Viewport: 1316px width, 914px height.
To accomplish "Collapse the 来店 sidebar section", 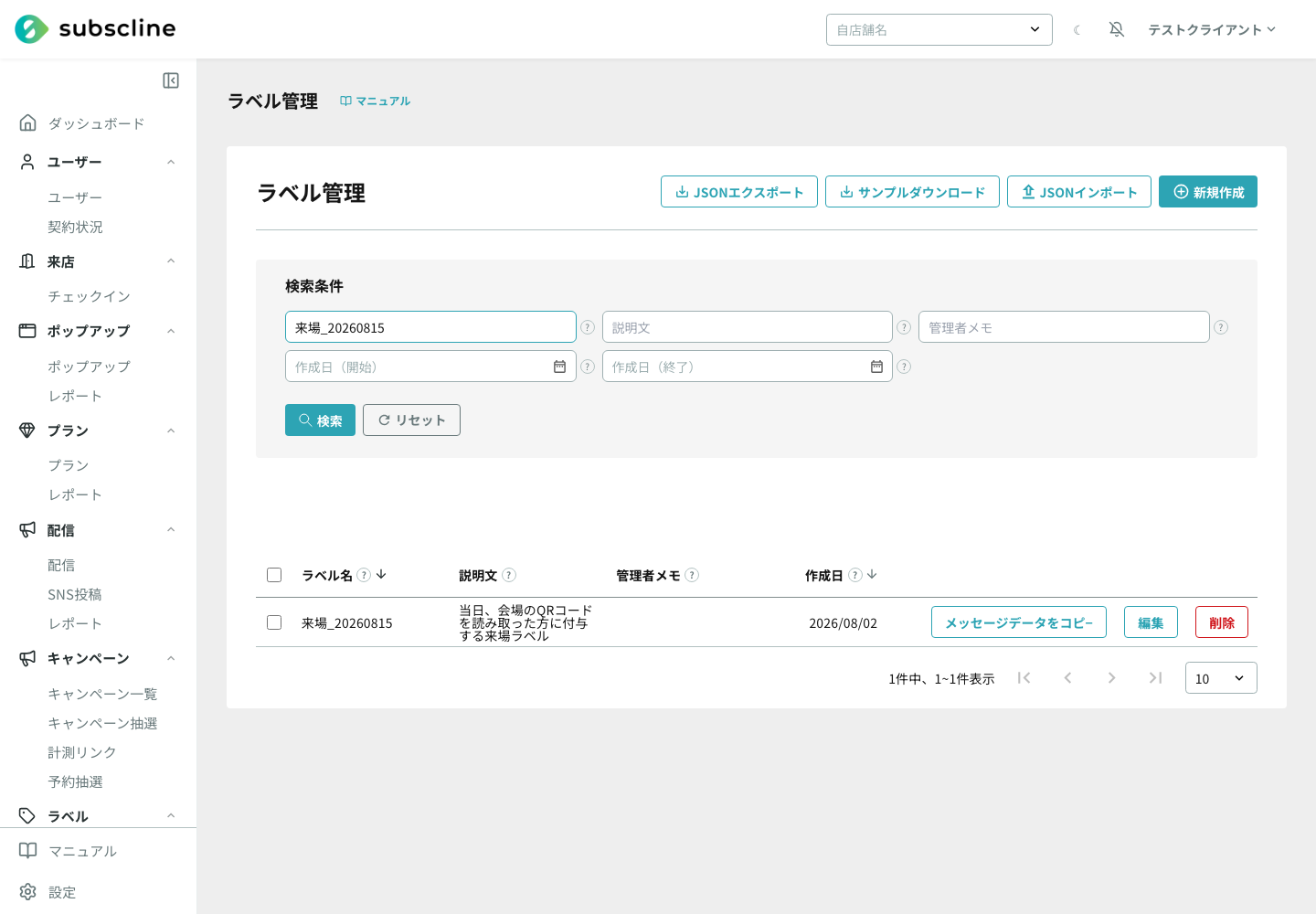I will [x=171, y=261].
